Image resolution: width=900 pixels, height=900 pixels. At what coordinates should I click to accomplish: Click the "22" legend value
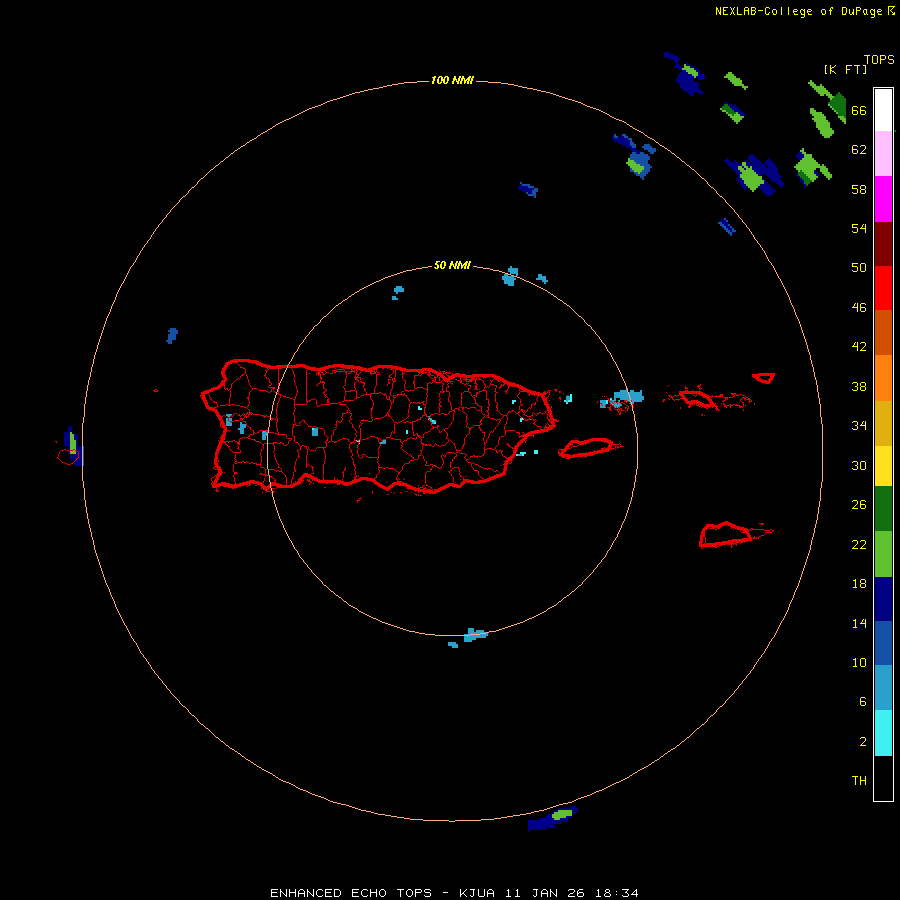point(859,545)
